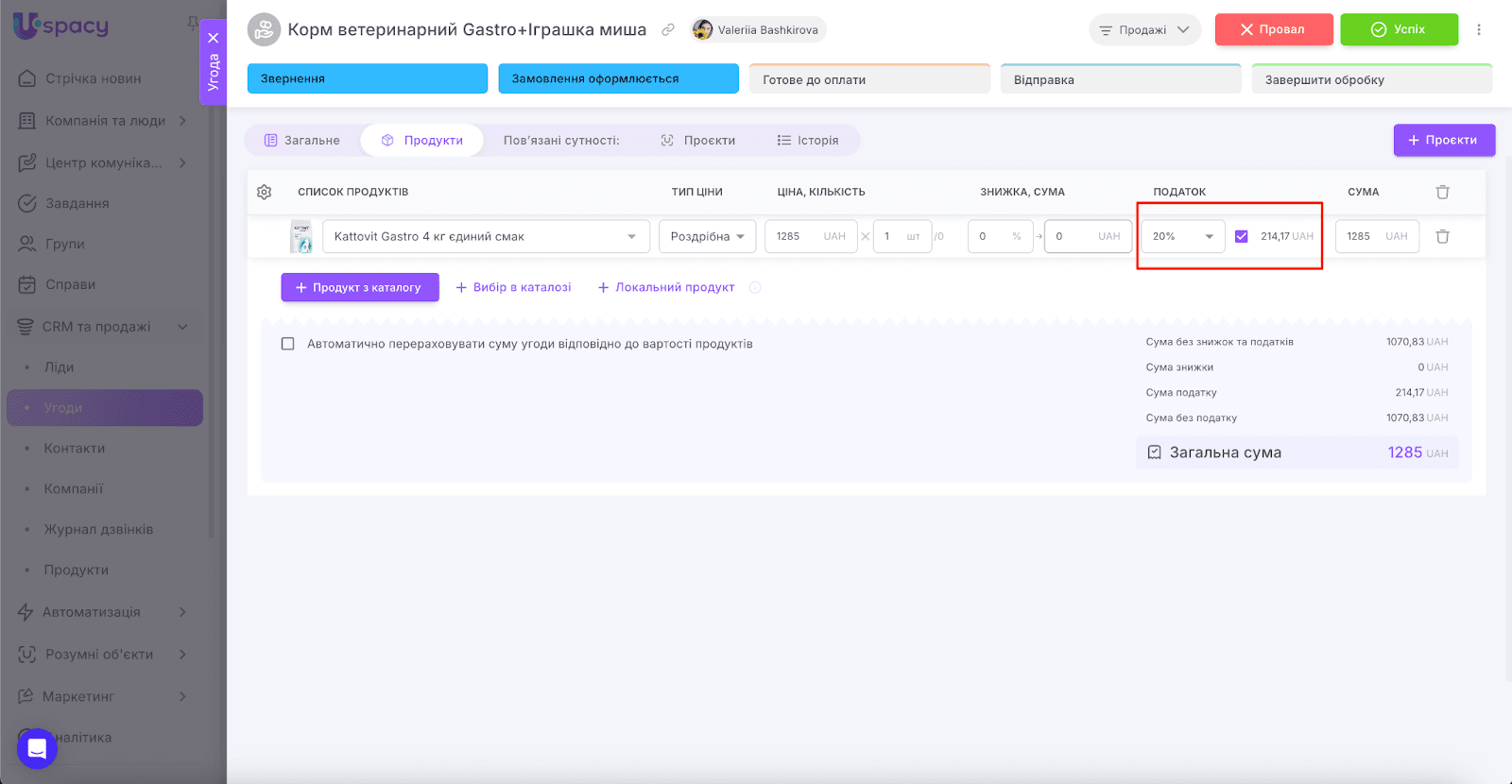Enable automatic deal sum recalculation checkbox
Image resolution: width=1512 pixels, height=784 pixels.
tap(288, 344)
